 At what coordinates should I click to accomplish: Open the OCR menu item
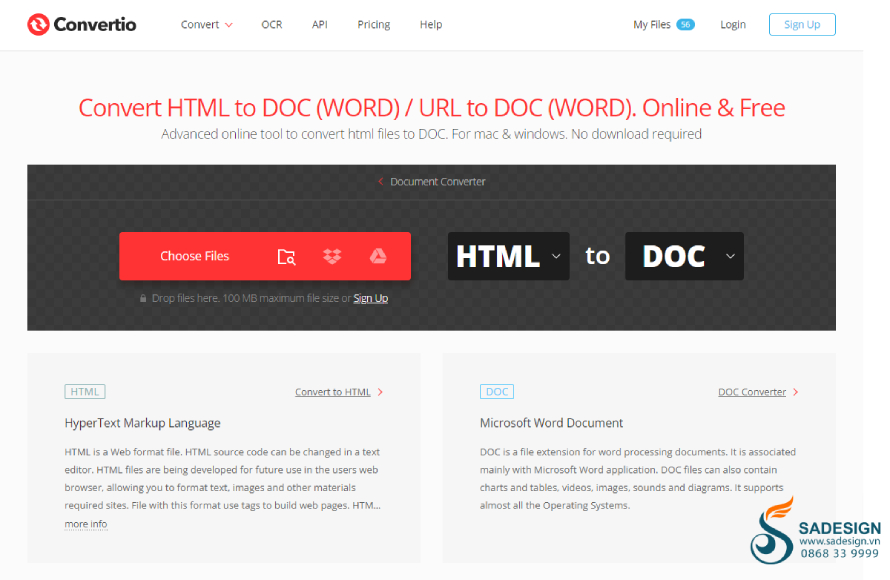click(x=271, y=24)
